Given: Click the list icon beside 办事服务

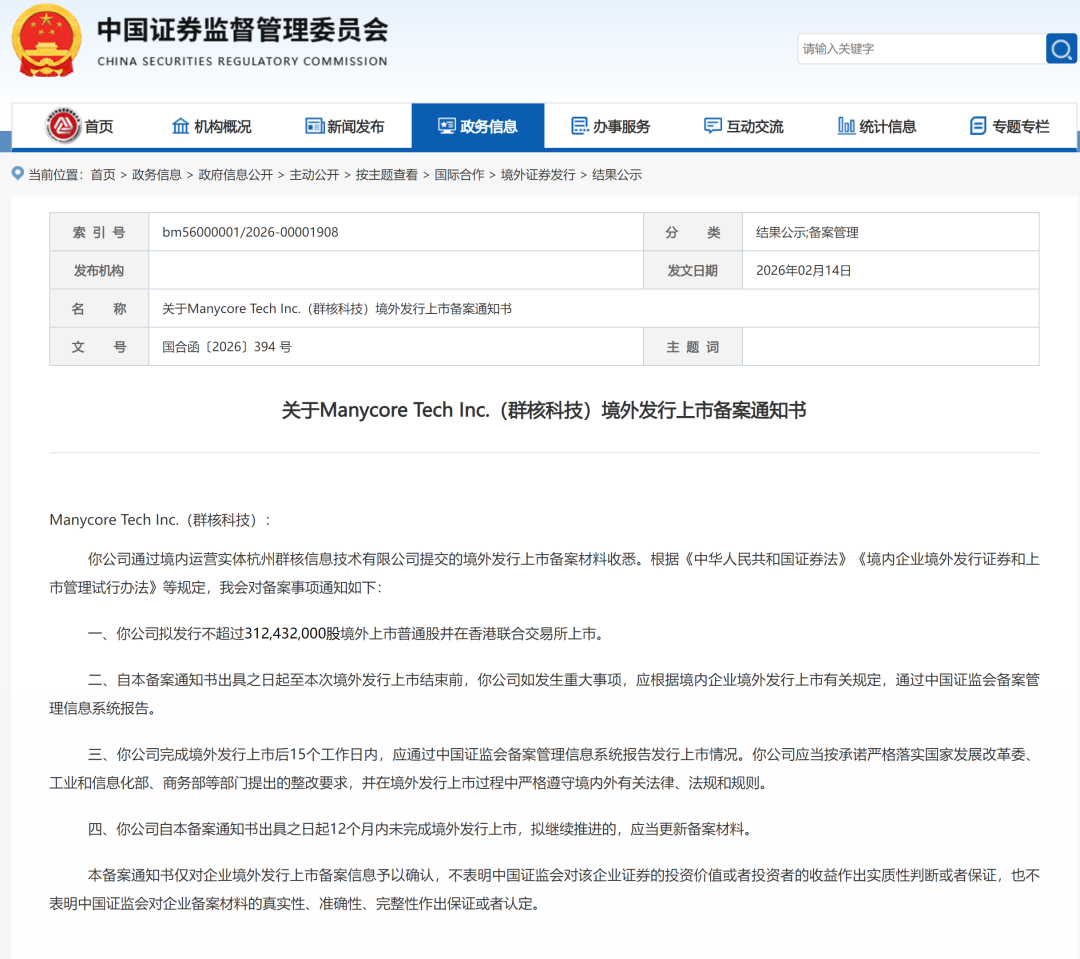Looking at the screenshot, I should tap(578, 125).
